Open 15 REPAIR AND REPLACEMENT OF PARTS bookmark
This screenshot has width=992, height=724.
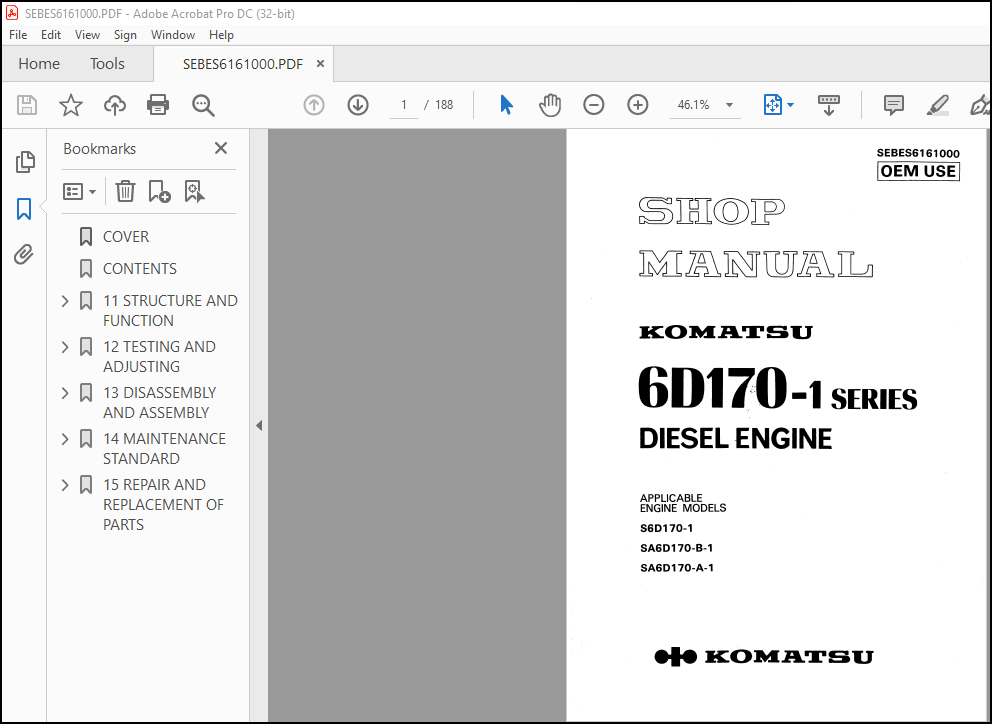point(163,504)
